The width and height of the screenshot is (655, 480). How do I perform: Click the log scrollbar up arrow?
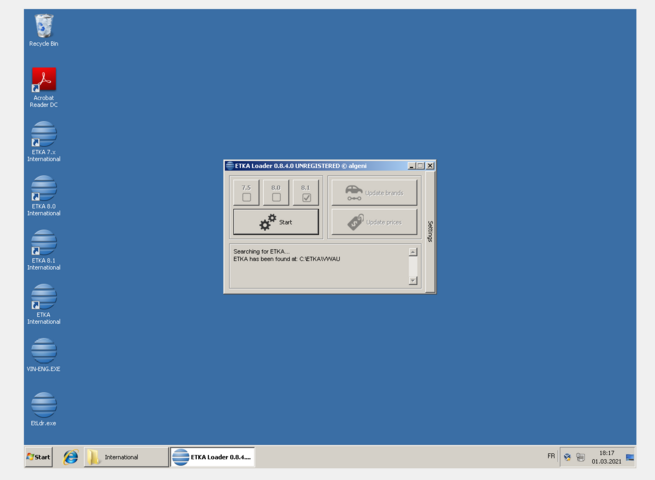pos(413,251)
